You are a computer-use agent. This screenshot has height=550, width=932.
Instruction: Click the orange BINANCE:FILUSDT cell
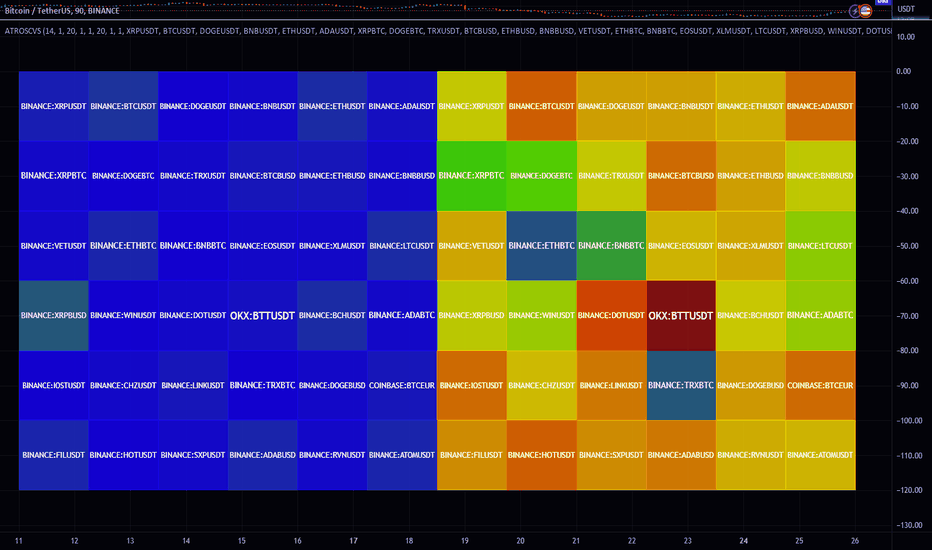(471, 455)
